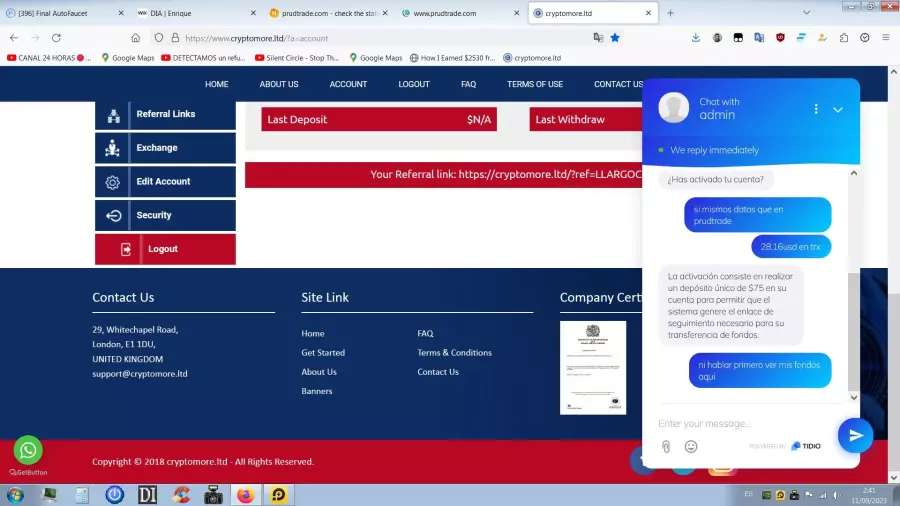Open Firefox from the taskbar
The width and height of the screenshot is (900, 506).
pyautogui.click(x=246, y=495)
